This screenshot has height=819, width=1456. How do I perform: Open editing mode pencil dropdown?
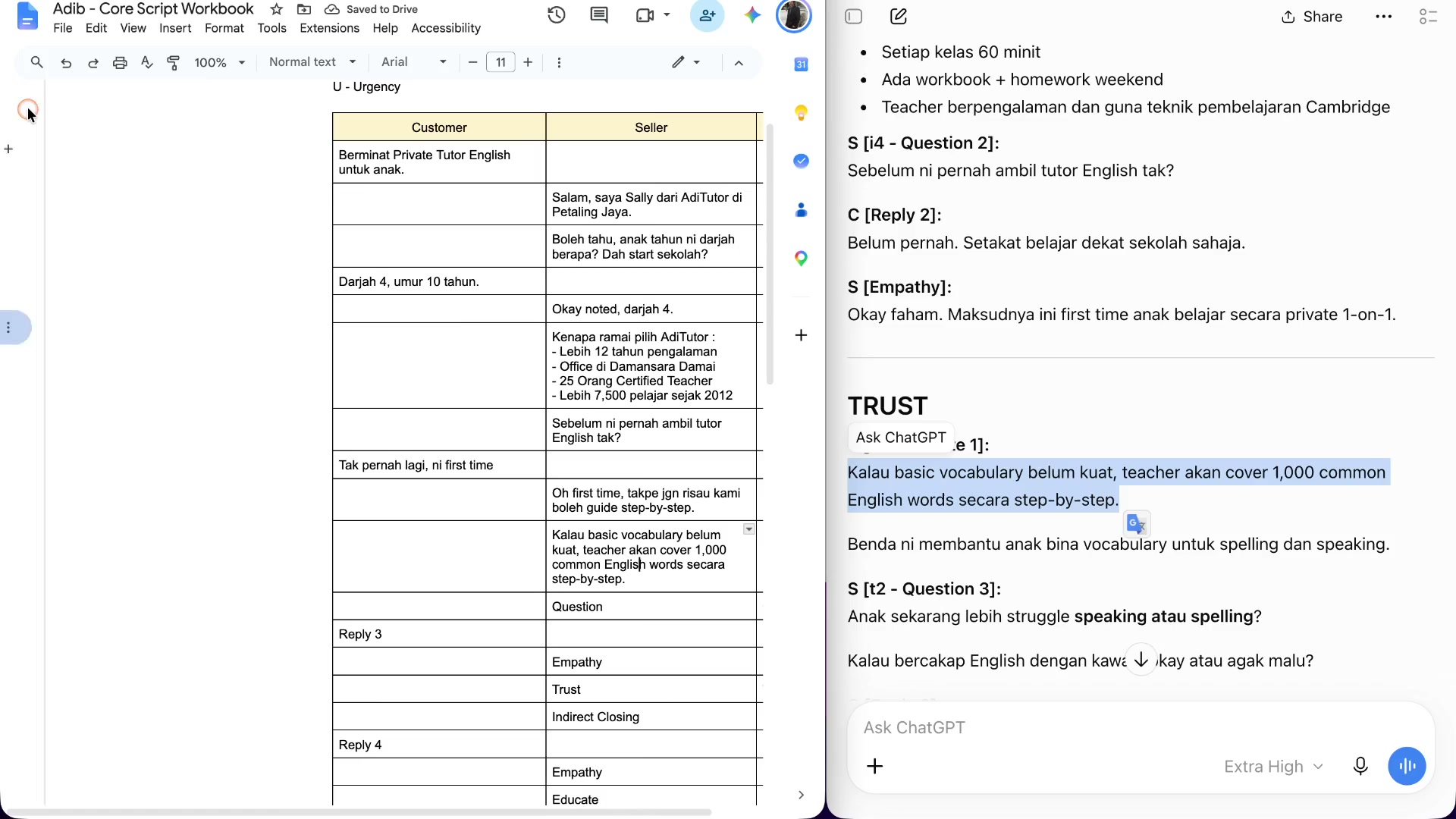click(686, 62)
